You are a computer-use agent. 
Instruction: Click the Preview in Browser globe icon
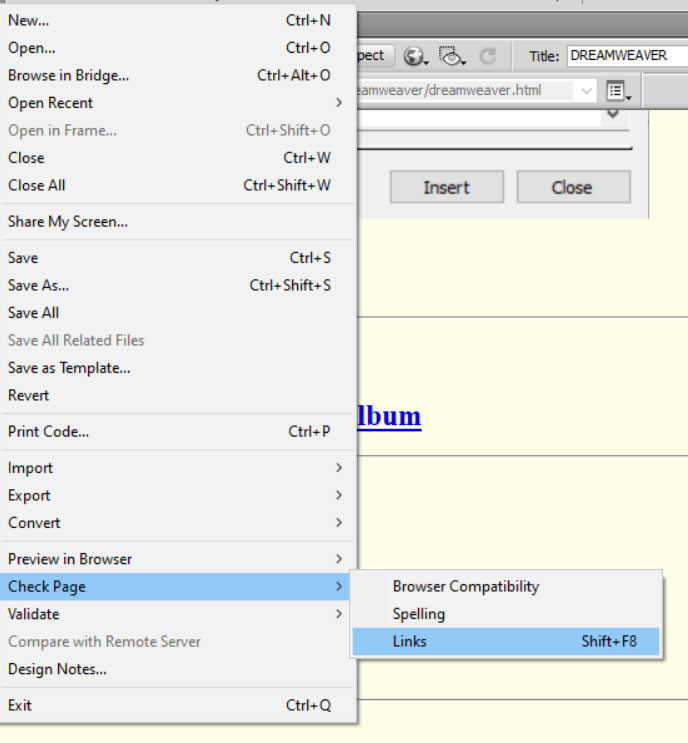tap(415, 56)
